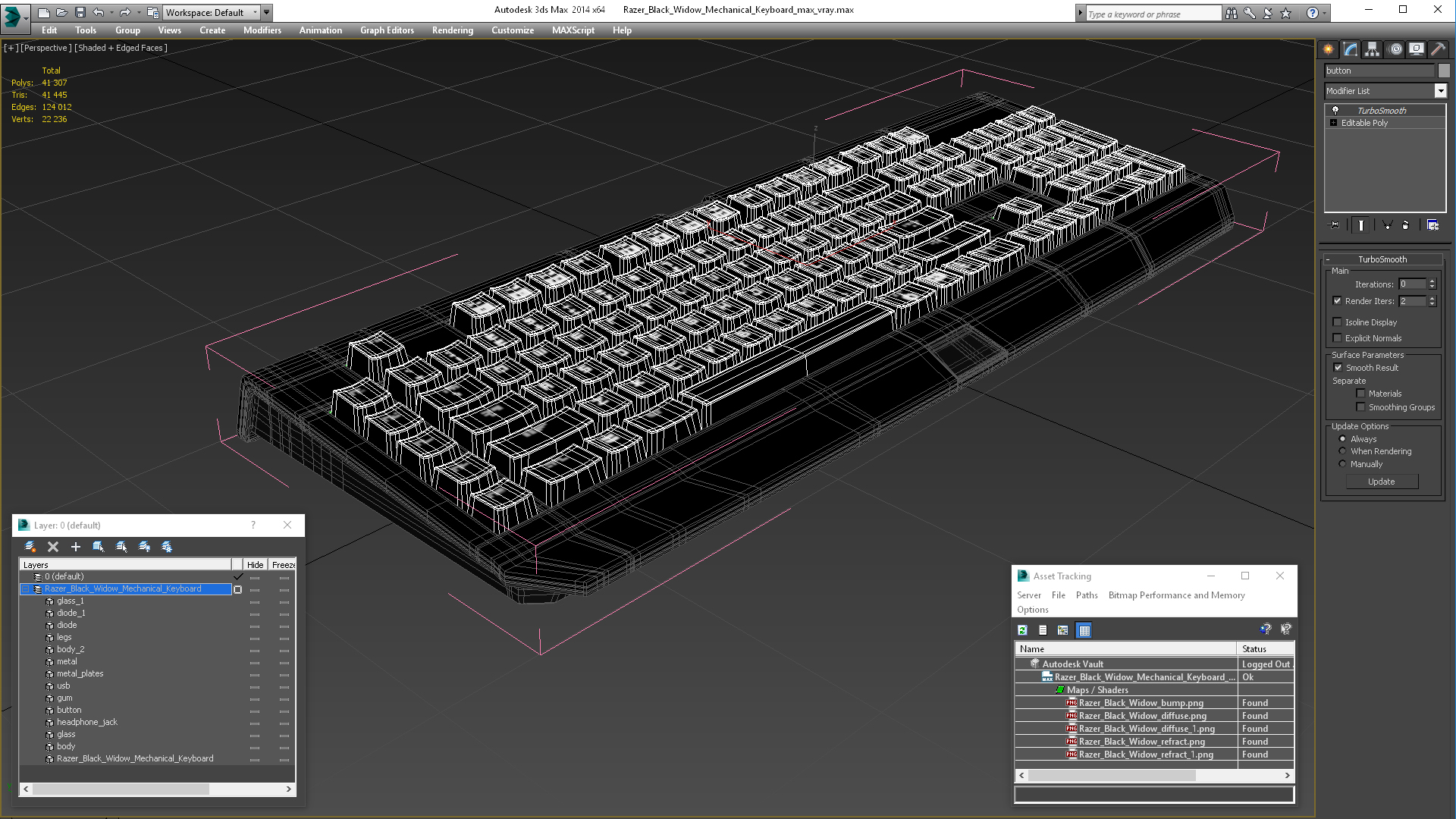The height and width of the screenshot is (819, 1456).
Task: Open the Modifier List dropdown
Action: 1441,91
